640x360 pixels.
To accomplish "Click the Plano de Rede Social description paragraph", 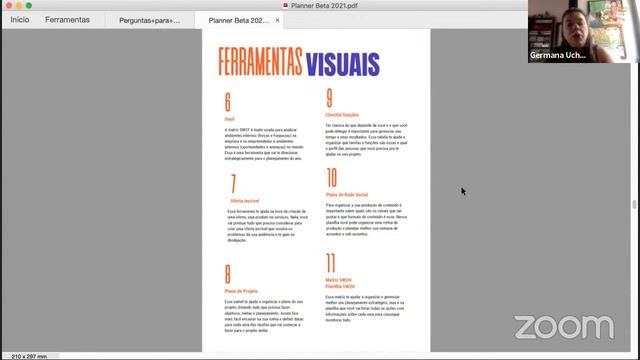I will [366, 220].
